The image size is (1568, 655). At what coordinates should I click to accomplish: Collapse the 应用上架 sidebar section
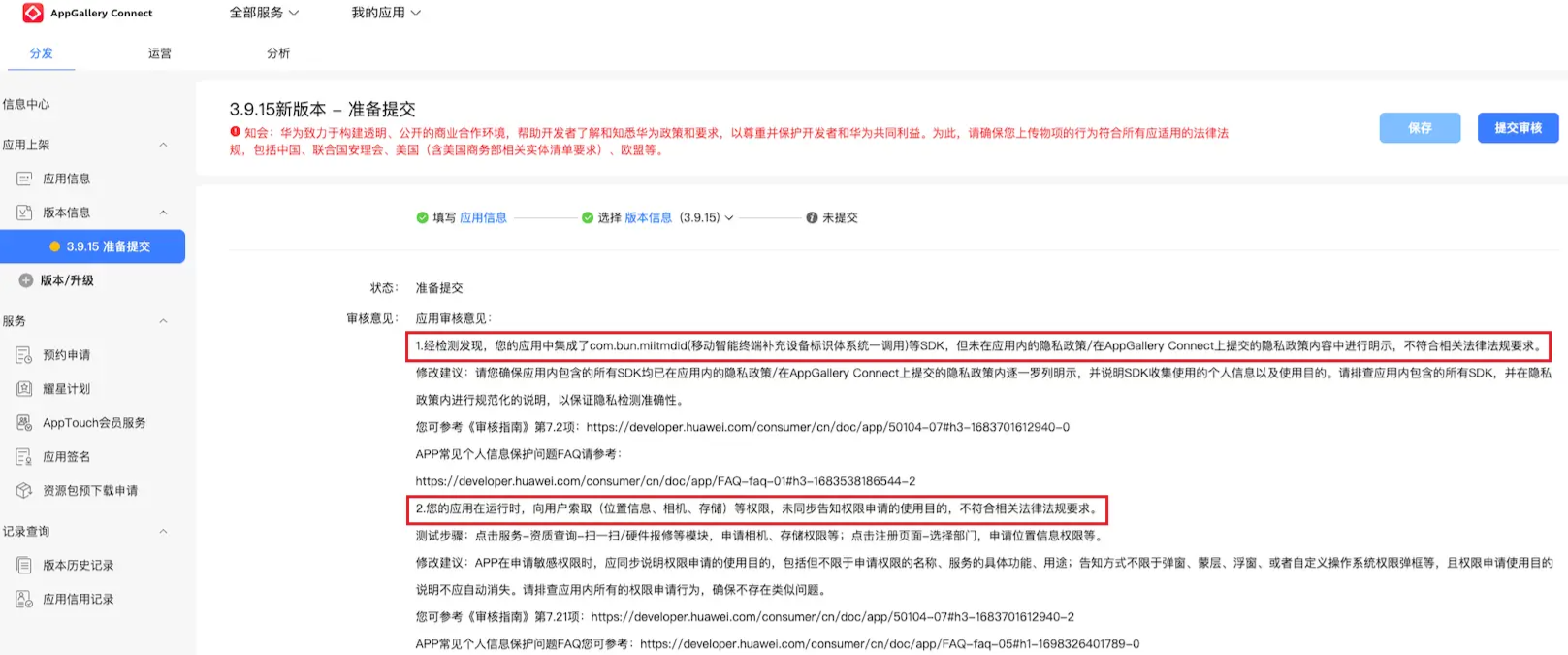(163, 145)
